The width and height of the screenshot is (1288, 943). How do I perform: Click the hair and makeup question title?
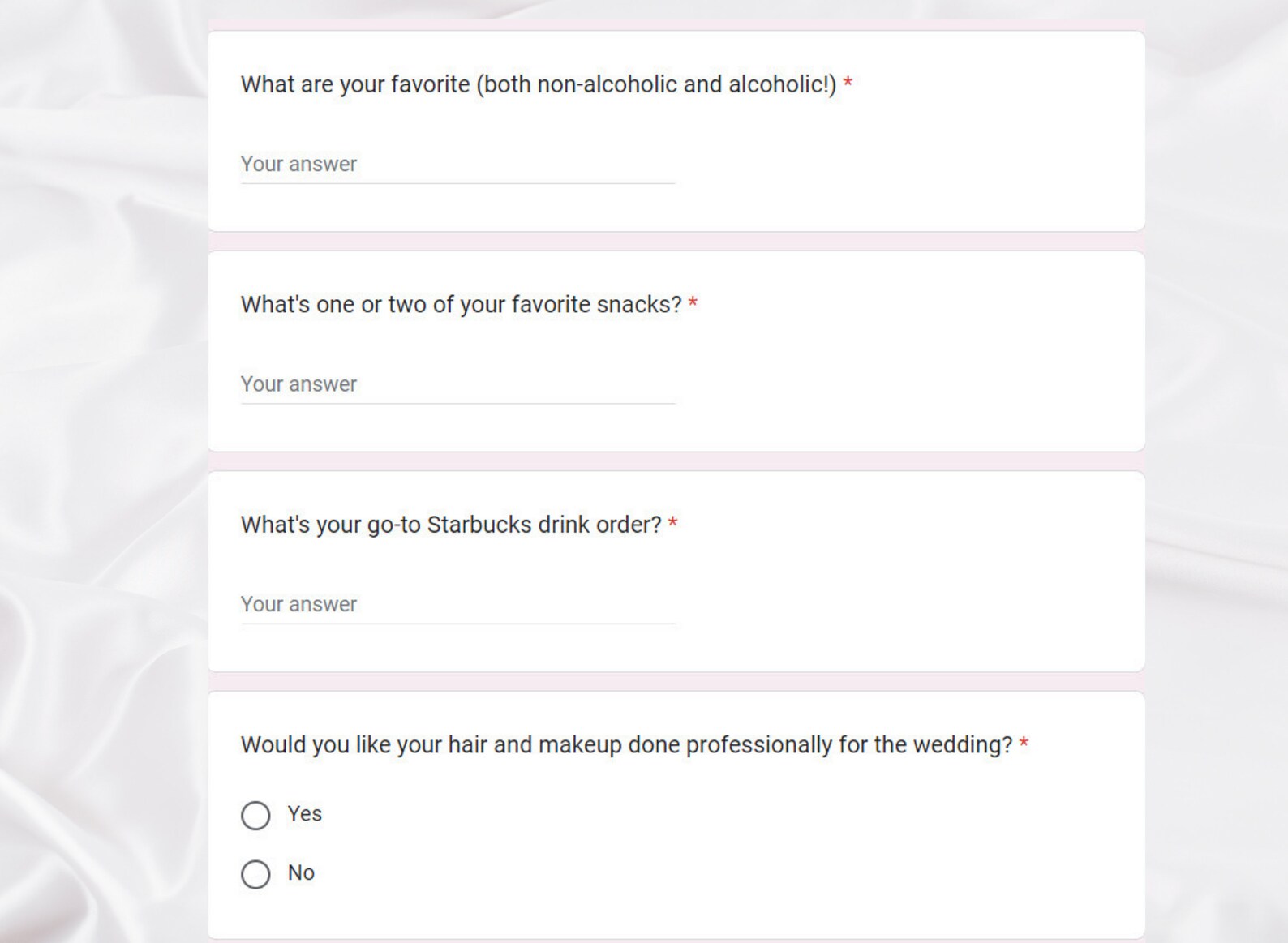click(x=626, y=745)
